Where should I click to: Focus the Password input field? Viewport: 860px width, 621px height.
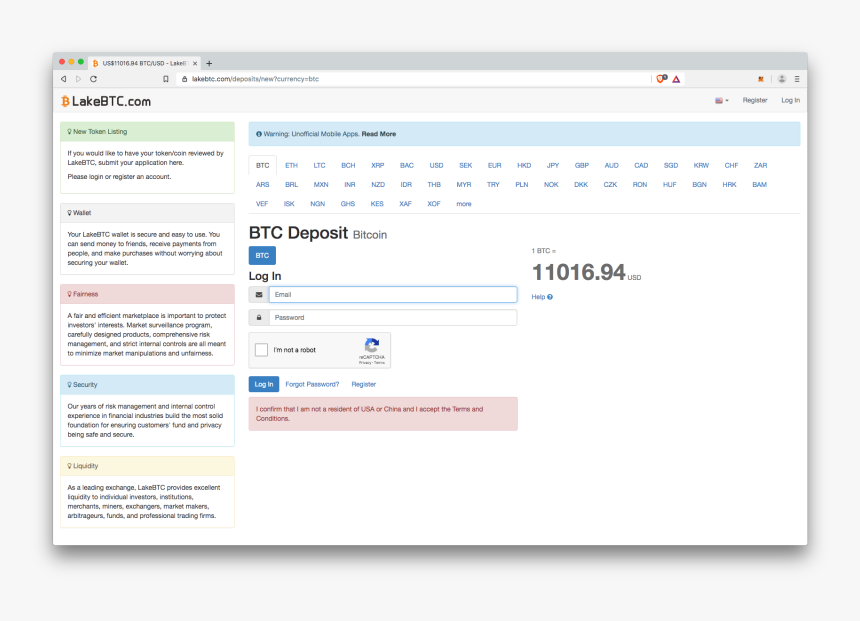tap(393, 318)
